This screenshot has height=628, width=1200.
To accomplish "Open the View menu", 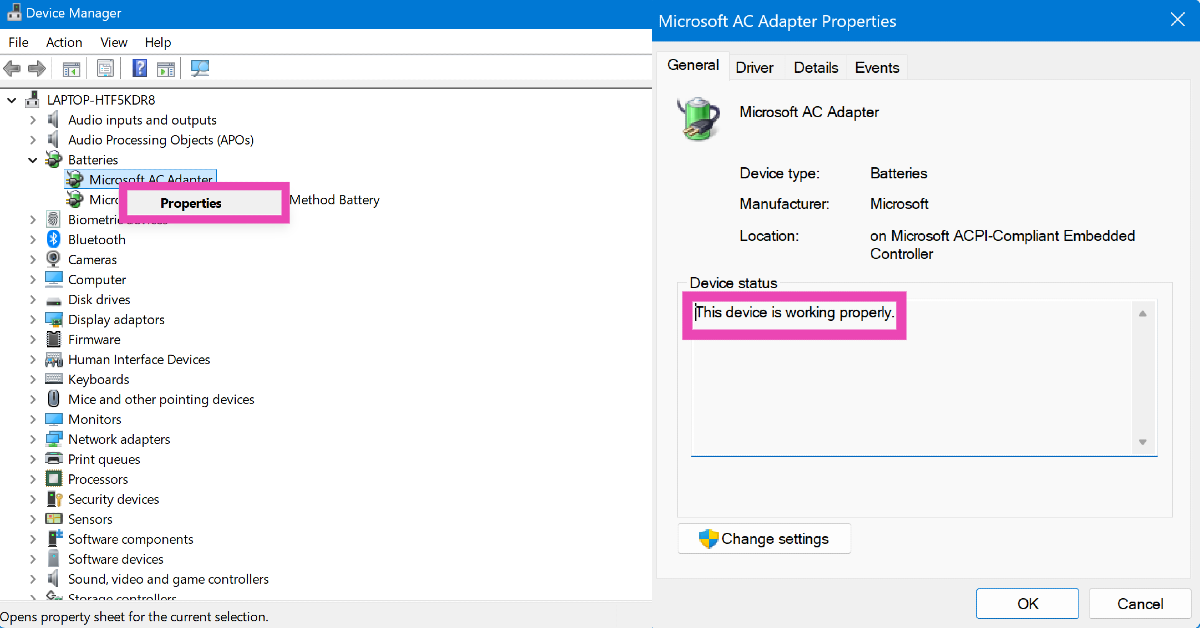I will (x=114, y=42).
